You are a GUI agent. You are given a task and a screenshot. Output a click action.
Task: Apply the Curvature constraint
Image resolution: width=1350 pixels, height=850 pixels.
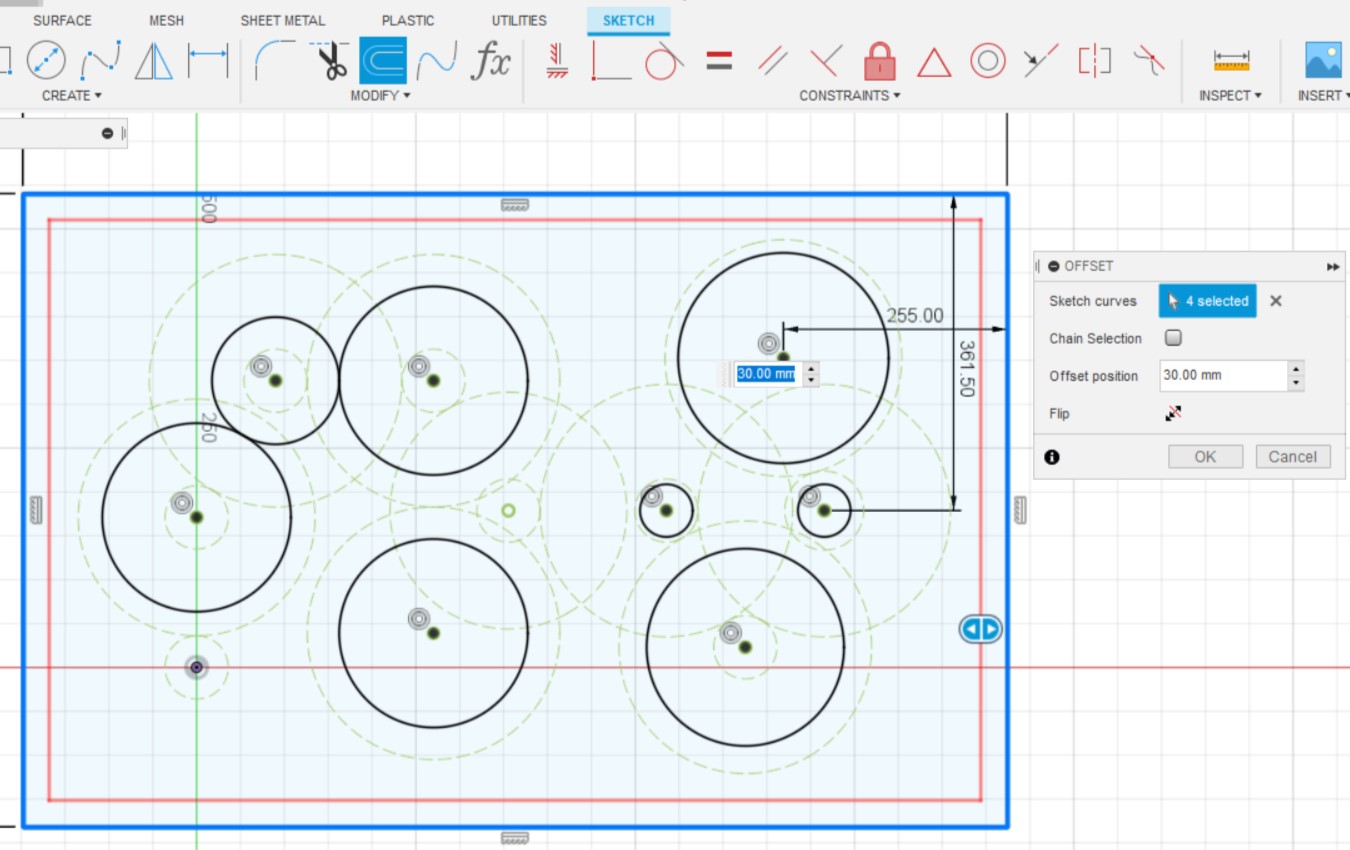[1149, 62]
